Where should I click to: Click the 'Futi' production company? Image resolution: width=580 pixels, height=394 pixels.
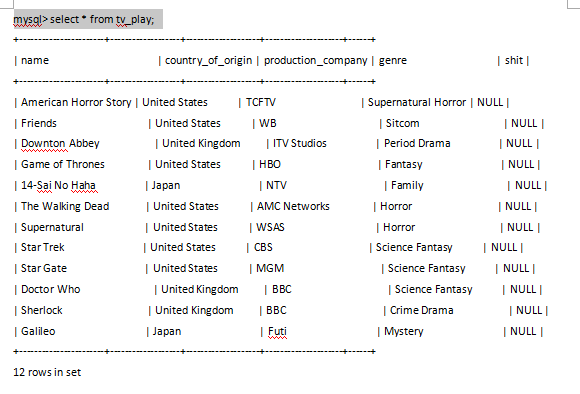[x=277, y=331]
